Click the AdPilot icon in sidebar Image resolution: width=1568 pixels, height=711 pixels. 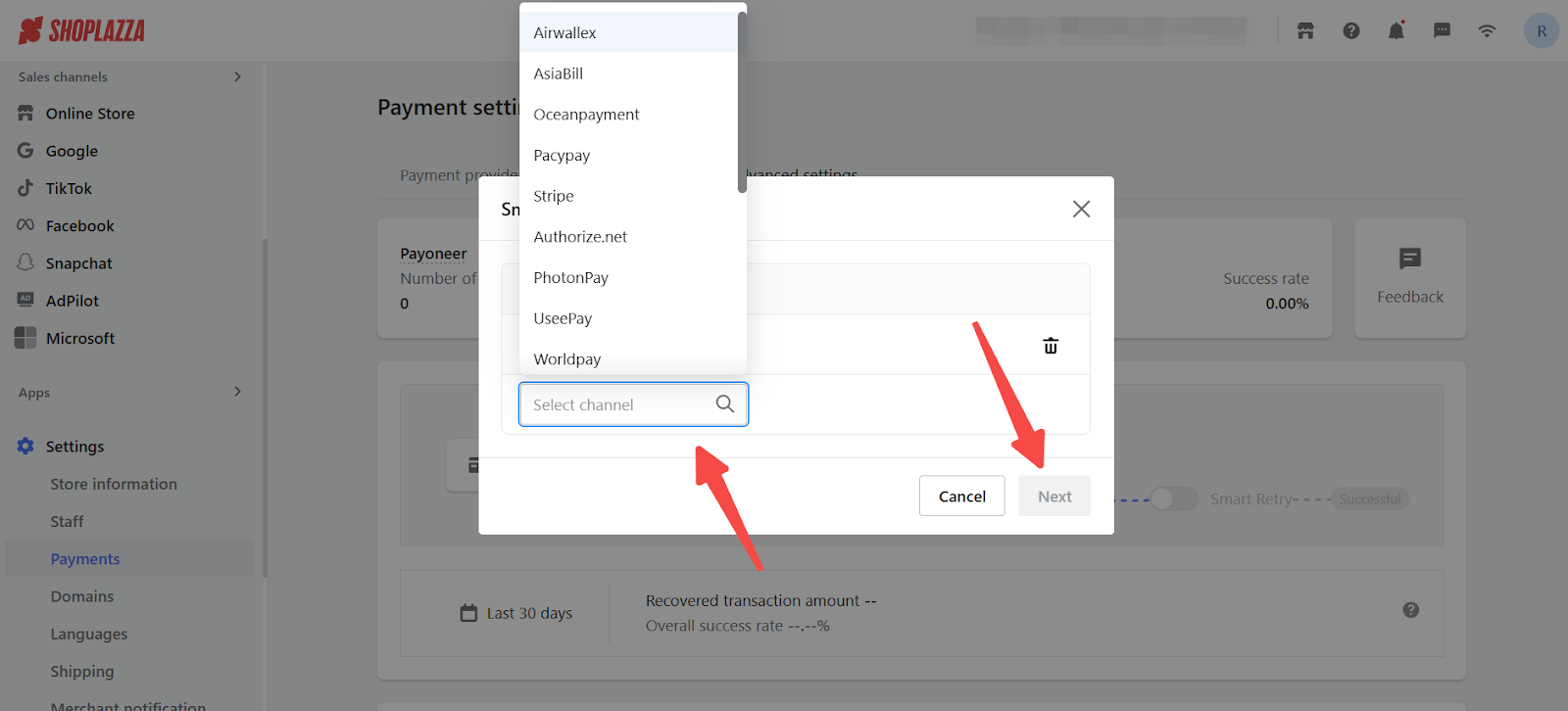pyautogui.click(x=25, y=300)
